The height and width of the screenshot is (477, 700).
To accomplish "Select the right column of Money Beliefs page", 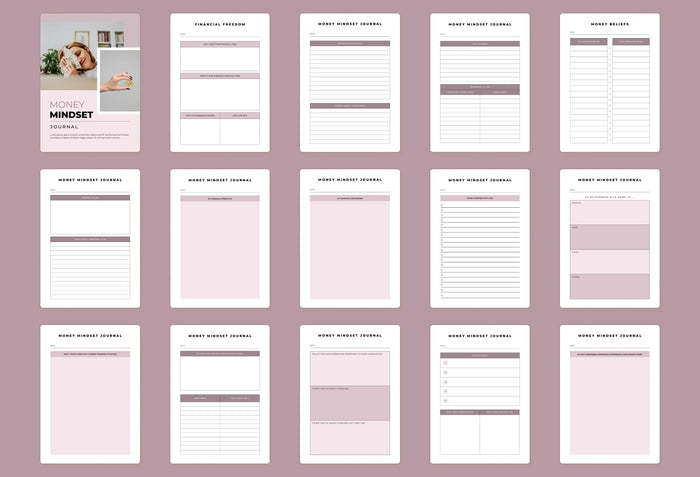I will (x=631, y=91).
